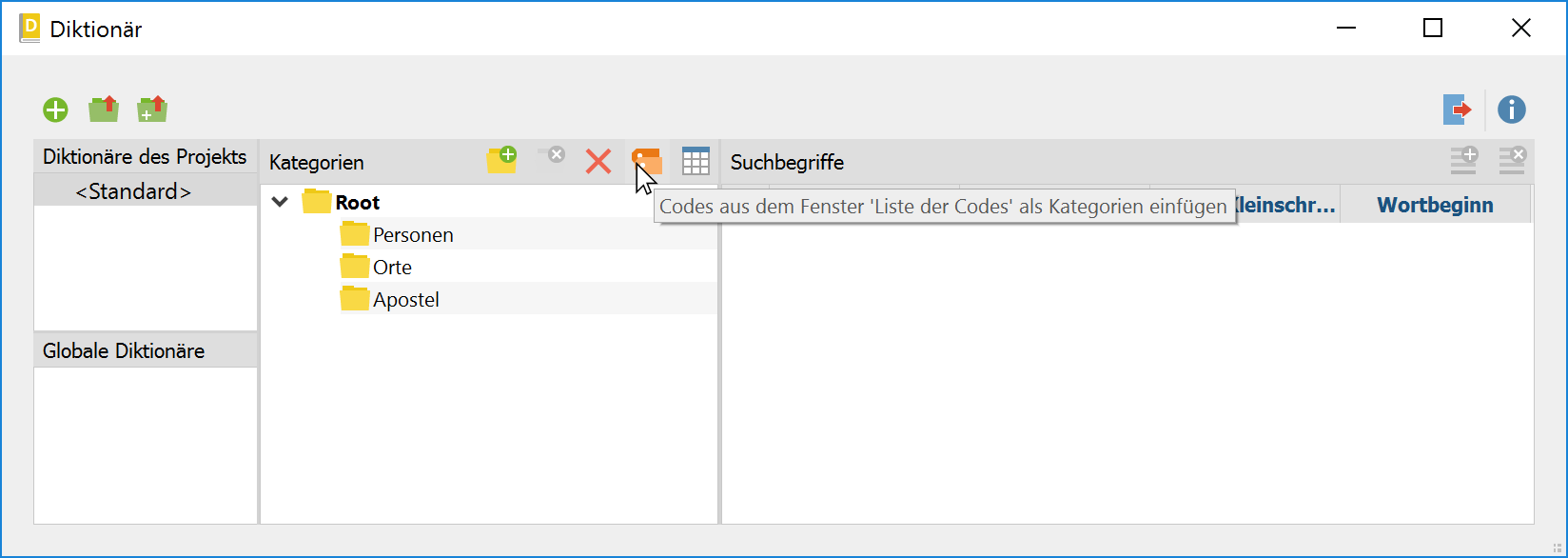Click the Globale Diktionäre header
Image resolution: width=1568 pixels, height=558 pixels.
(x=146, y=350)
